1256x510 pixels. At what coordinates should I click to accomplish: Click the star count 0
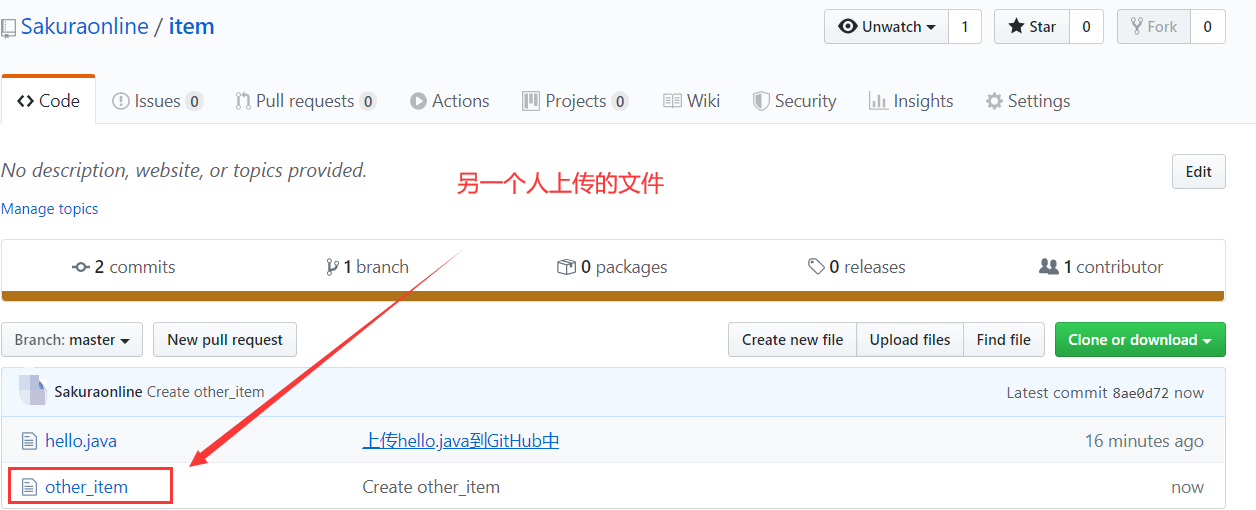1086,27
